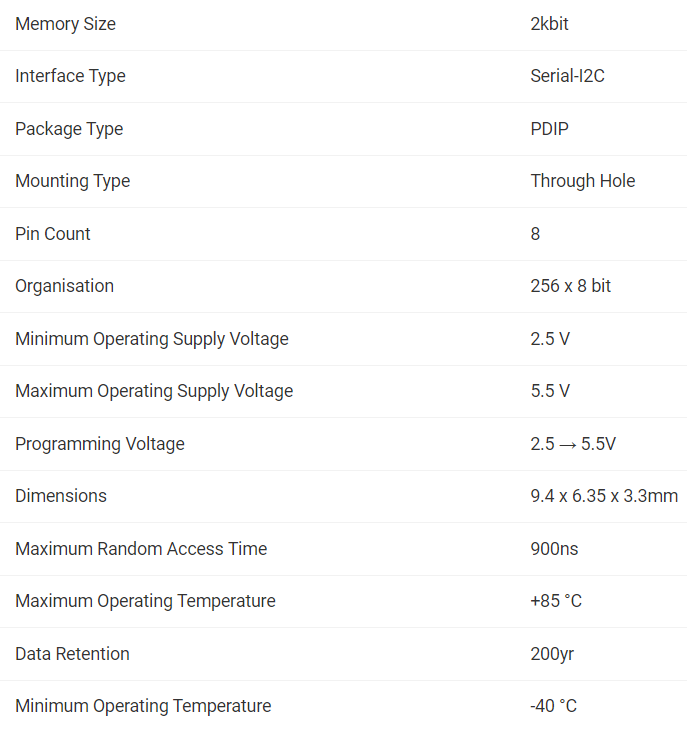Select Minimum Operating Supply Voltage label
The image size is (687, 732).
click(x=152, y=339)
